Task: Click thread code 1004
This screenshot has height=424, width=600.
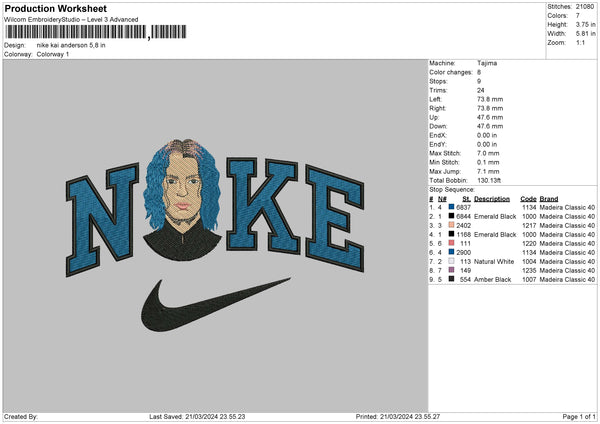Action: coord(529,262)
